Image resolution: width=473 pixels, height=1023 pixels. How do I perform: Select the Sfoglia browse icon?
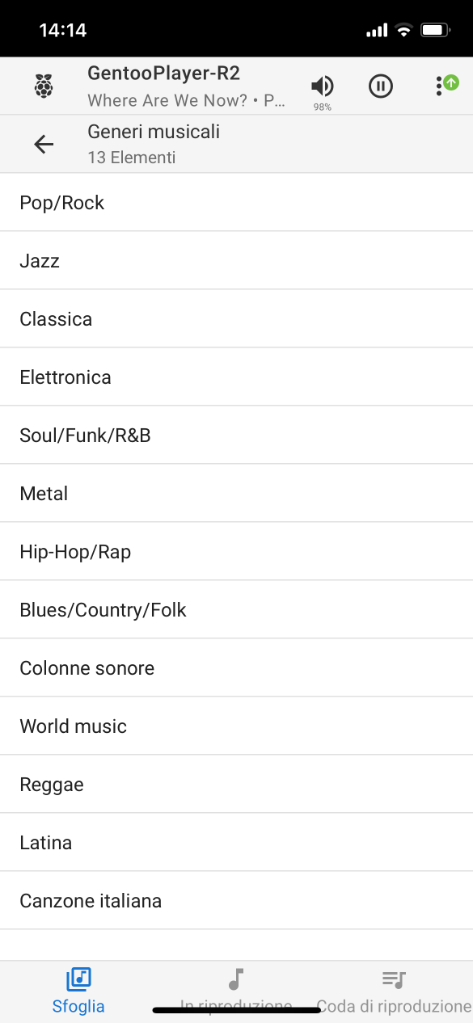[78, 979]
